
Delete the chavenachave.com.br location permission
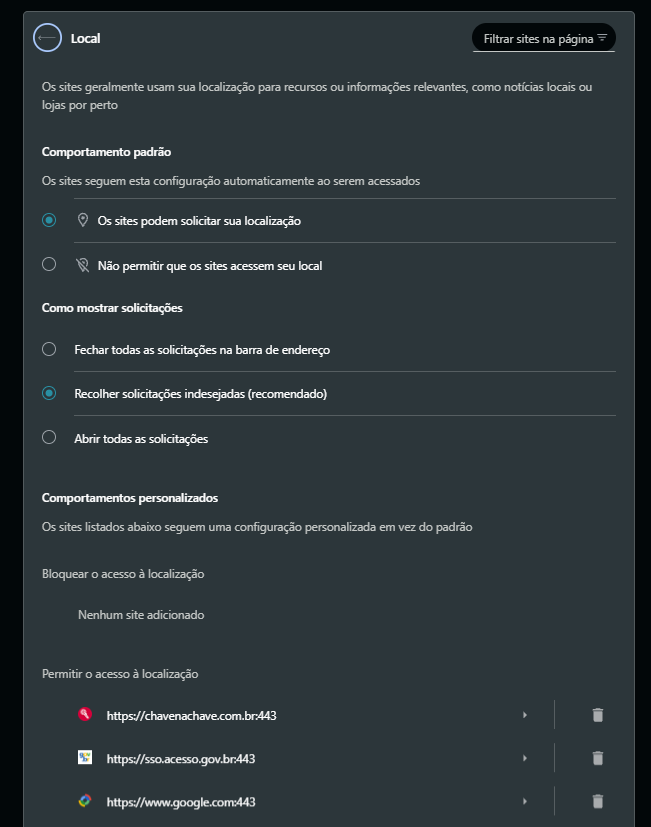click(x=597, y=715)
